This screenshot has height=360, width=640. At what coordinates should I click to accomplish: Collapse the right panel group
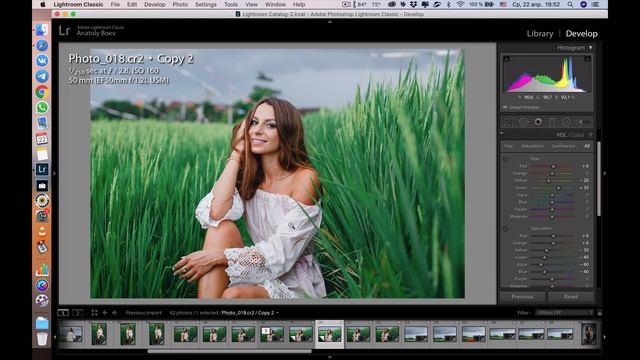coord(604,173)
